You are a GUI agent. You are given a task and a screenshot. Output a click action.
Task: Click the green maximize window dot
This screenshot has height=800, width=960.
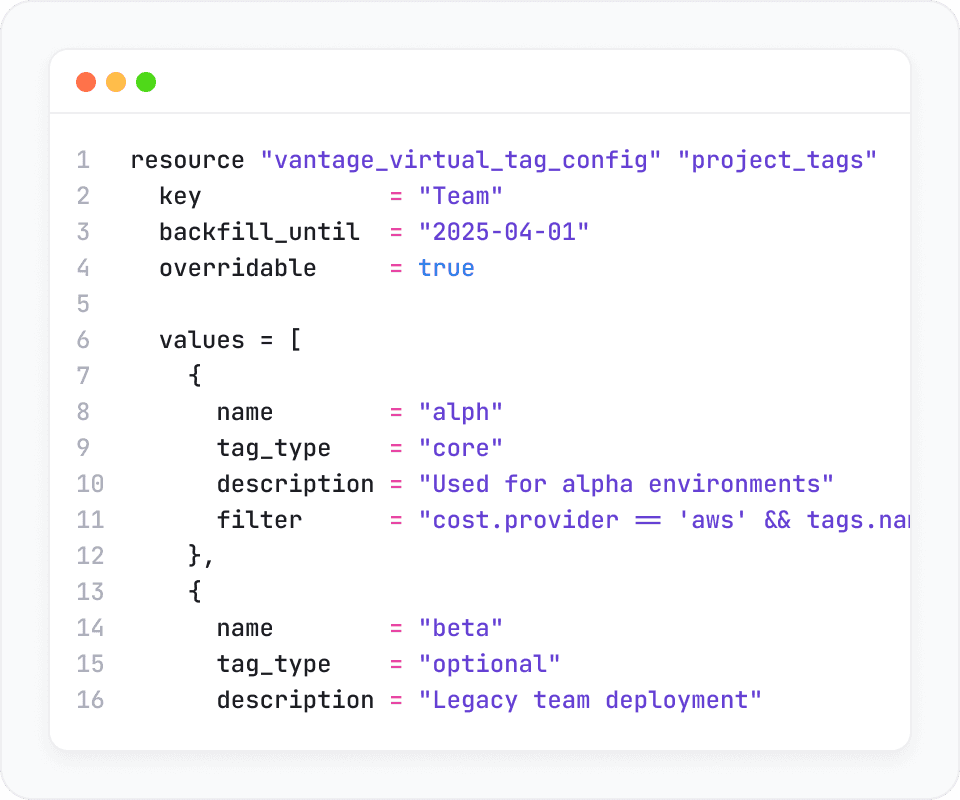pos(146,82)
